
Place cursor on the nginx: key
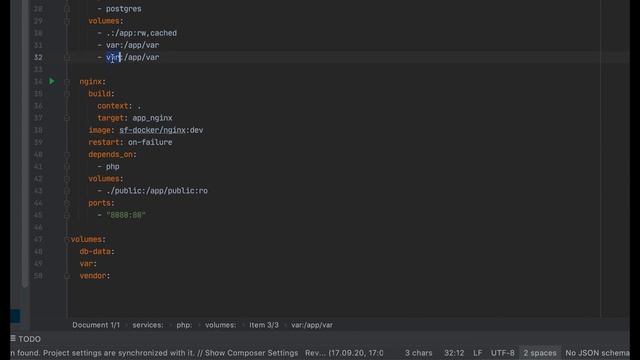click(92, 82)
